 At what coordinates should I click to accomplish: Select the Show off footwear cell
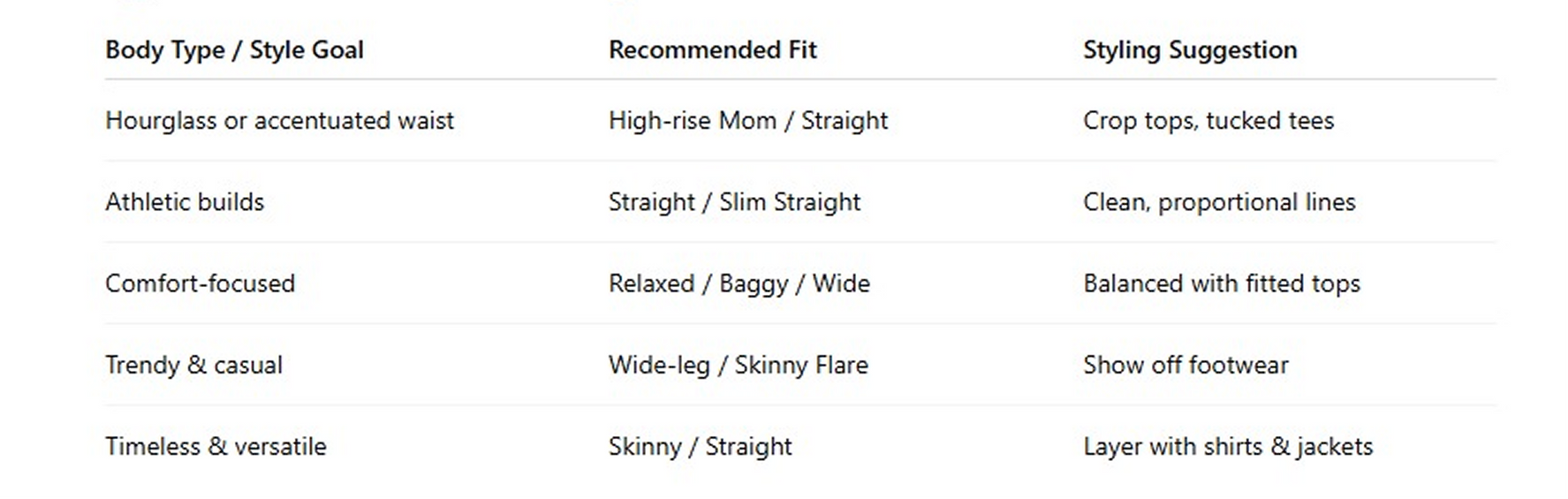pos(1185,365)
